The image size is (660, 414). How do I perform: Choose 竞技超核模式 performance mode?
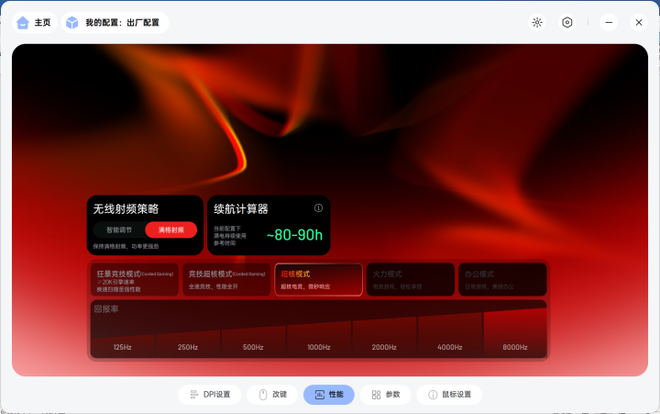[226, 280]
